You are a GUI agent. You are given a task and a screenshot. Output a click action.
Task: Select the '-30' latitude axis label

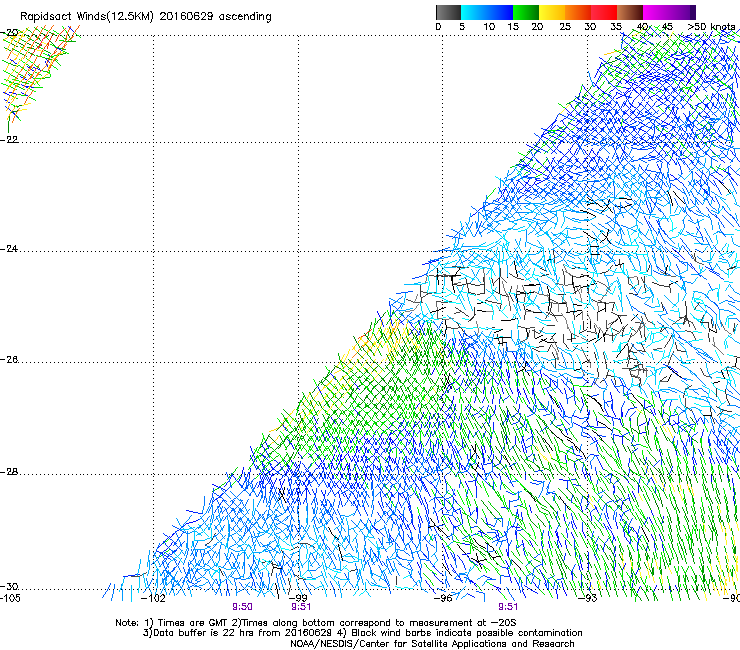coord(9,586)
